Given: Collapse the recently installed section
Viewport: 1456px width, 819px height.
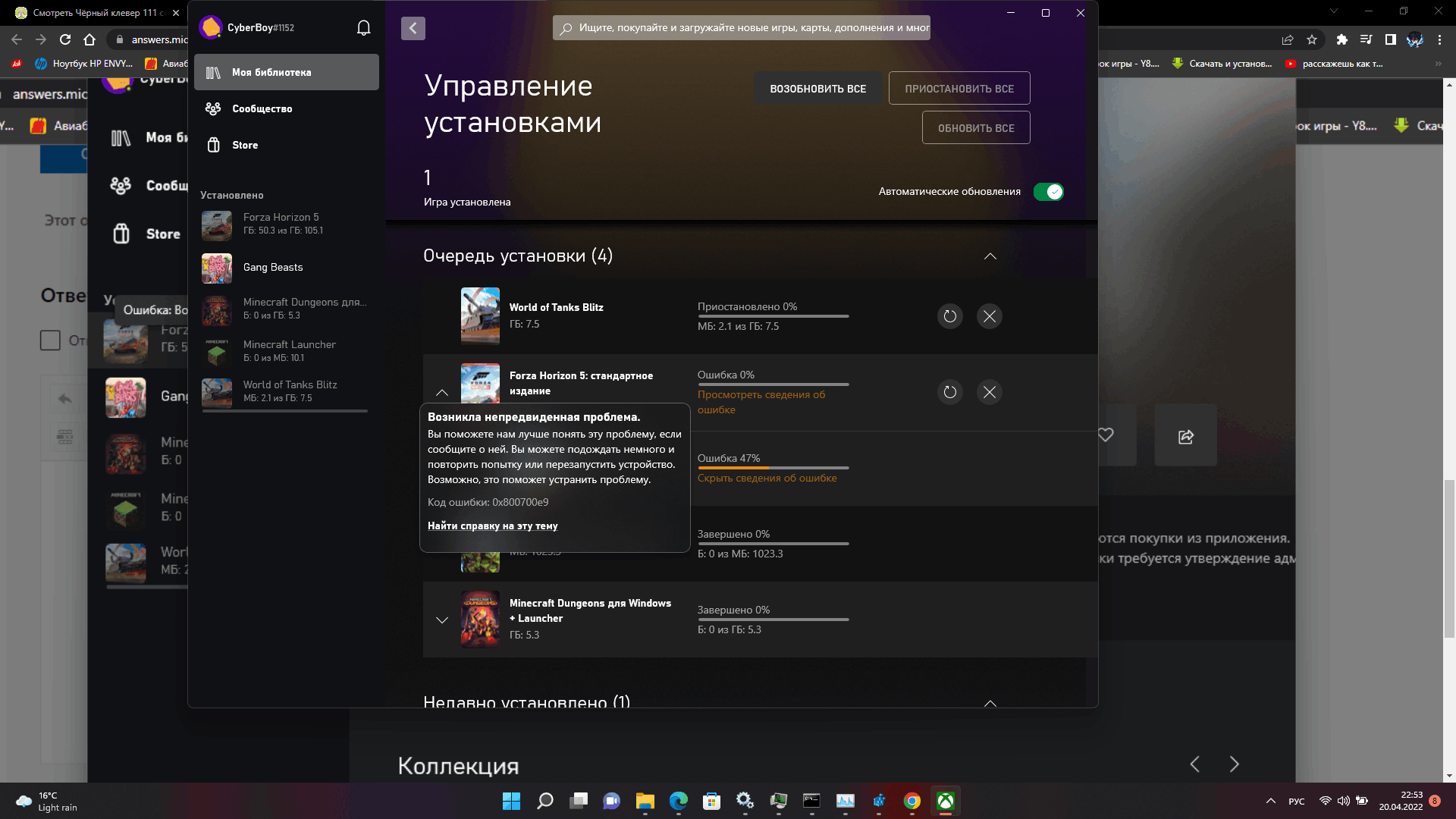Looking at the screenshot, I should [x=990, y=702].
